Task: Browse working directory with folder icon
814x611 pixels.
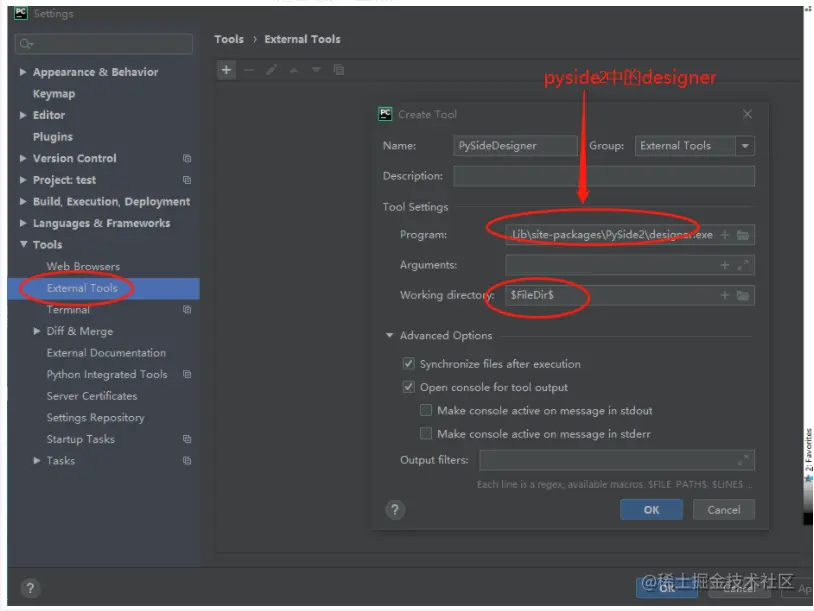Action: pyautogui.click(x=743, y=295)
